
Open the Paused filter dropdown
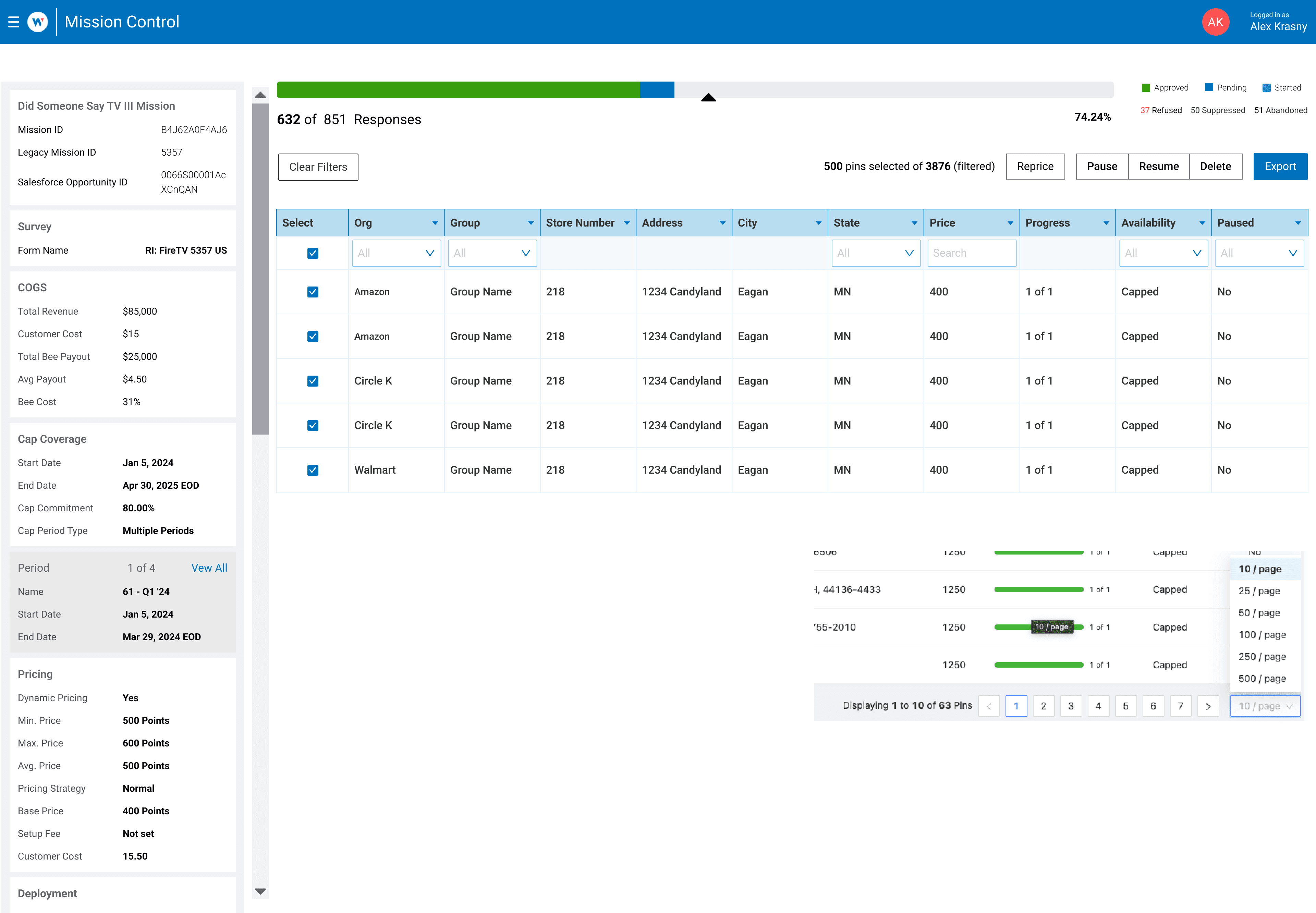[x=1259, y=253]
